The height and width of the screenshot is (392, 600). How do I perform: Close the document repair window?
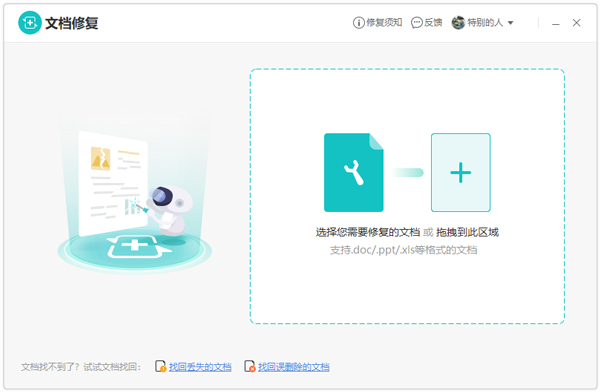[x=576, y=23]
